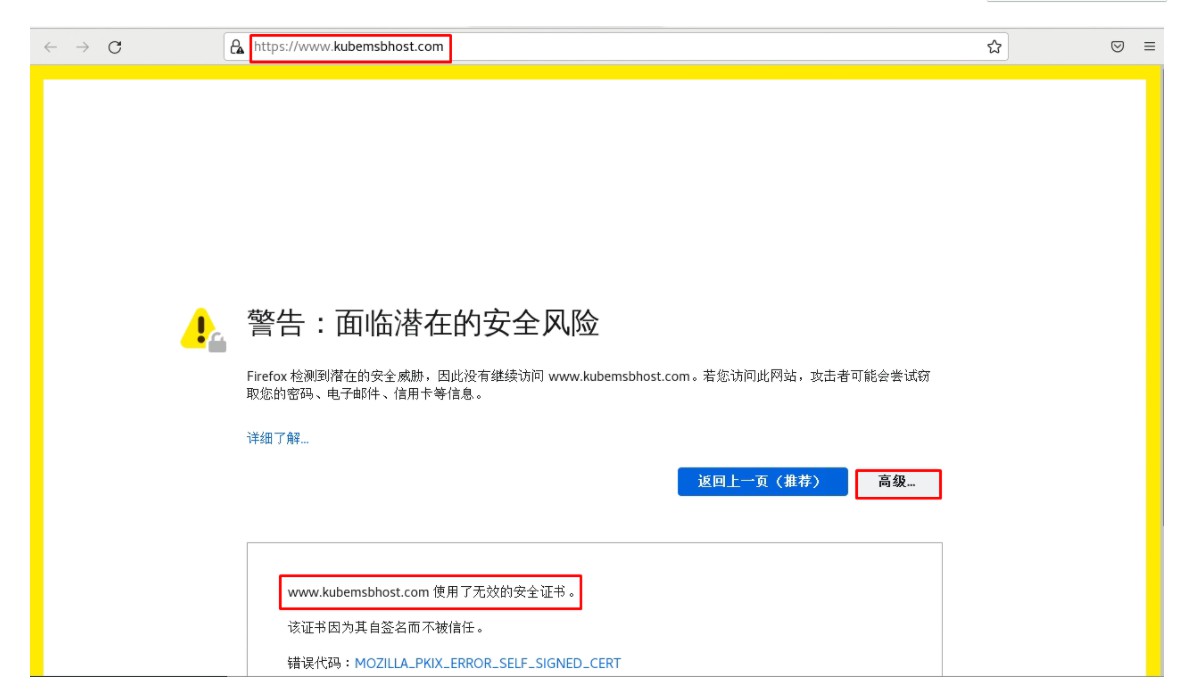This screenshot has height=689, width=1181.
Task: Click the MOZILLA_PKIX_ERROR_SELF_SIGNED_CERT error code link
Action: (487, 663)
